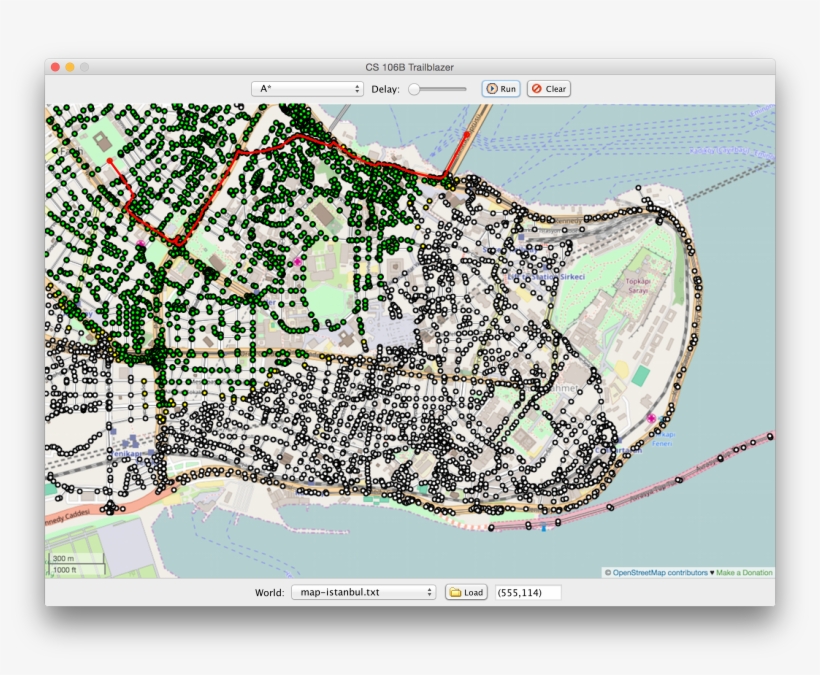Select the pink marker near the eastern shoreline

651,419
